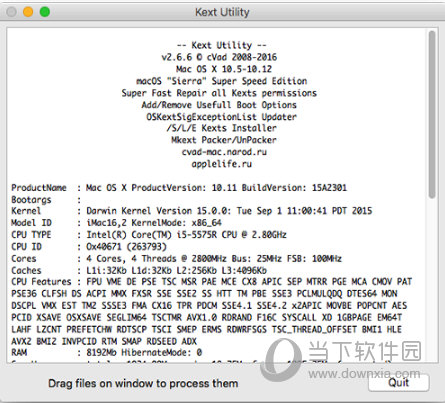Click the '-- Kext Utility --' heading line
This screenshot has height=403, width=445.
pos(222,45)
